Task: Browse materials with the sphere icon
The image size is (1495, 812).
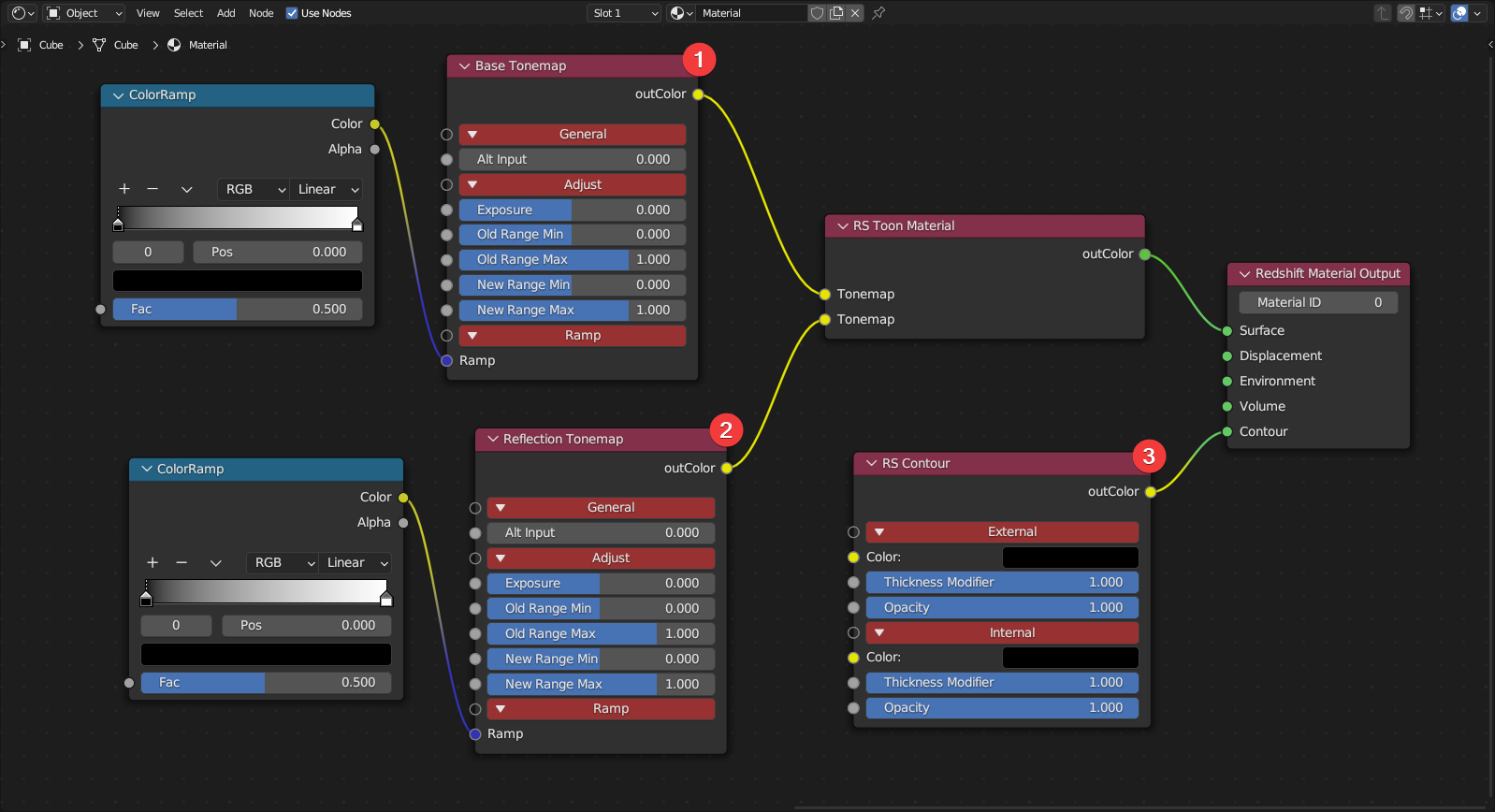Action: (x=680, y=13)
